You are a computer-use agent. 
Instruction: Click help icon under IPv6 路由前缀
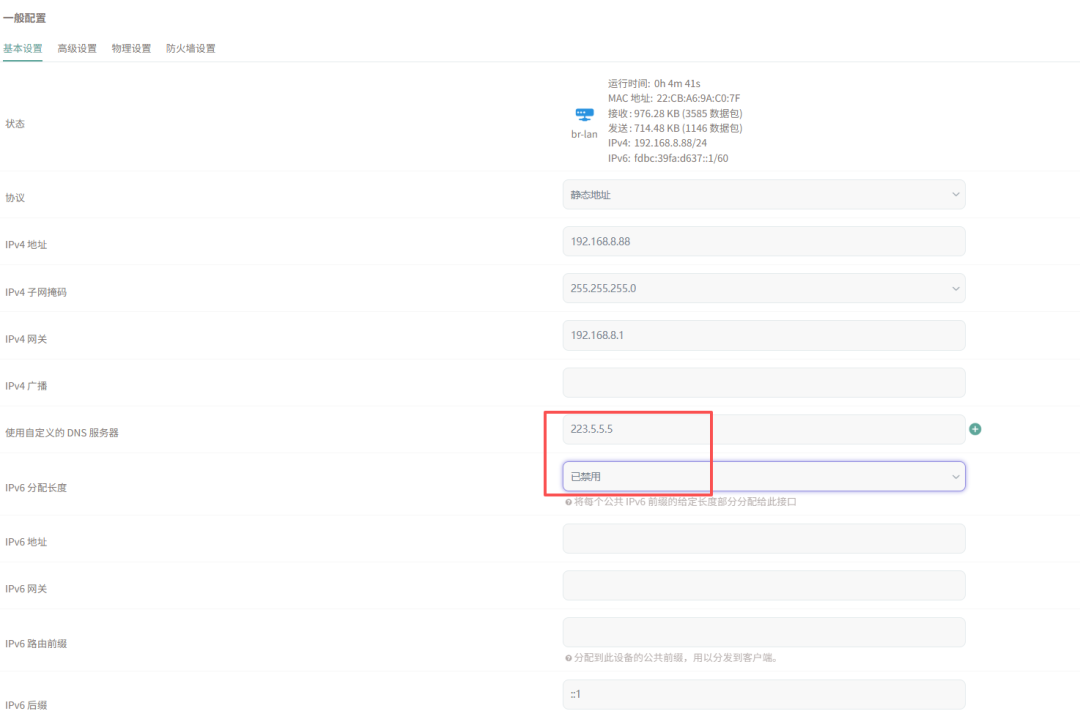pos(568,658)
